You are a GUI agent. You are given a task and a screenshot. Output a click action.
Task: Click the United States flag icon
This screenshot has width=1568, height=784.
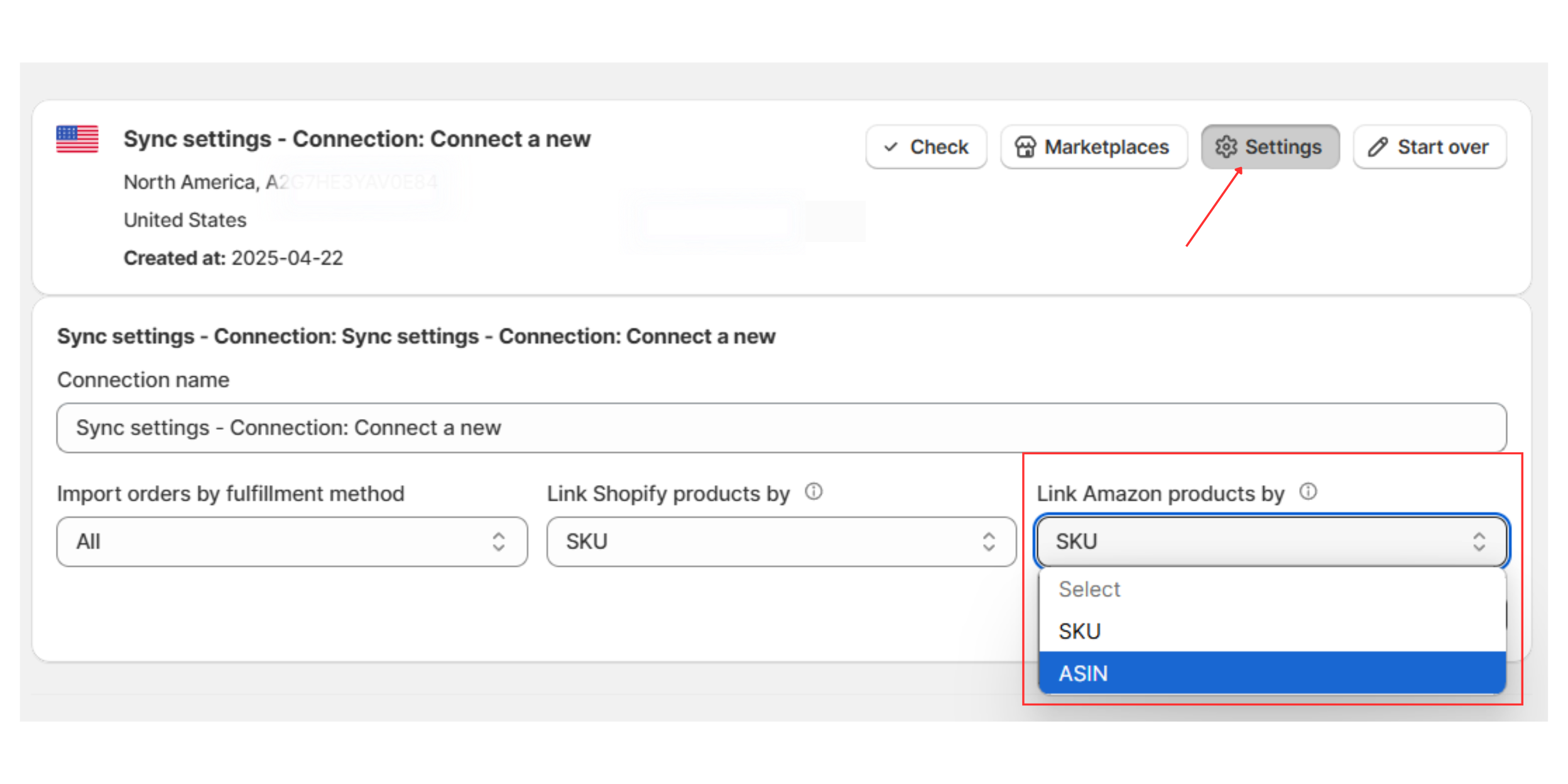tap(77, 139)
